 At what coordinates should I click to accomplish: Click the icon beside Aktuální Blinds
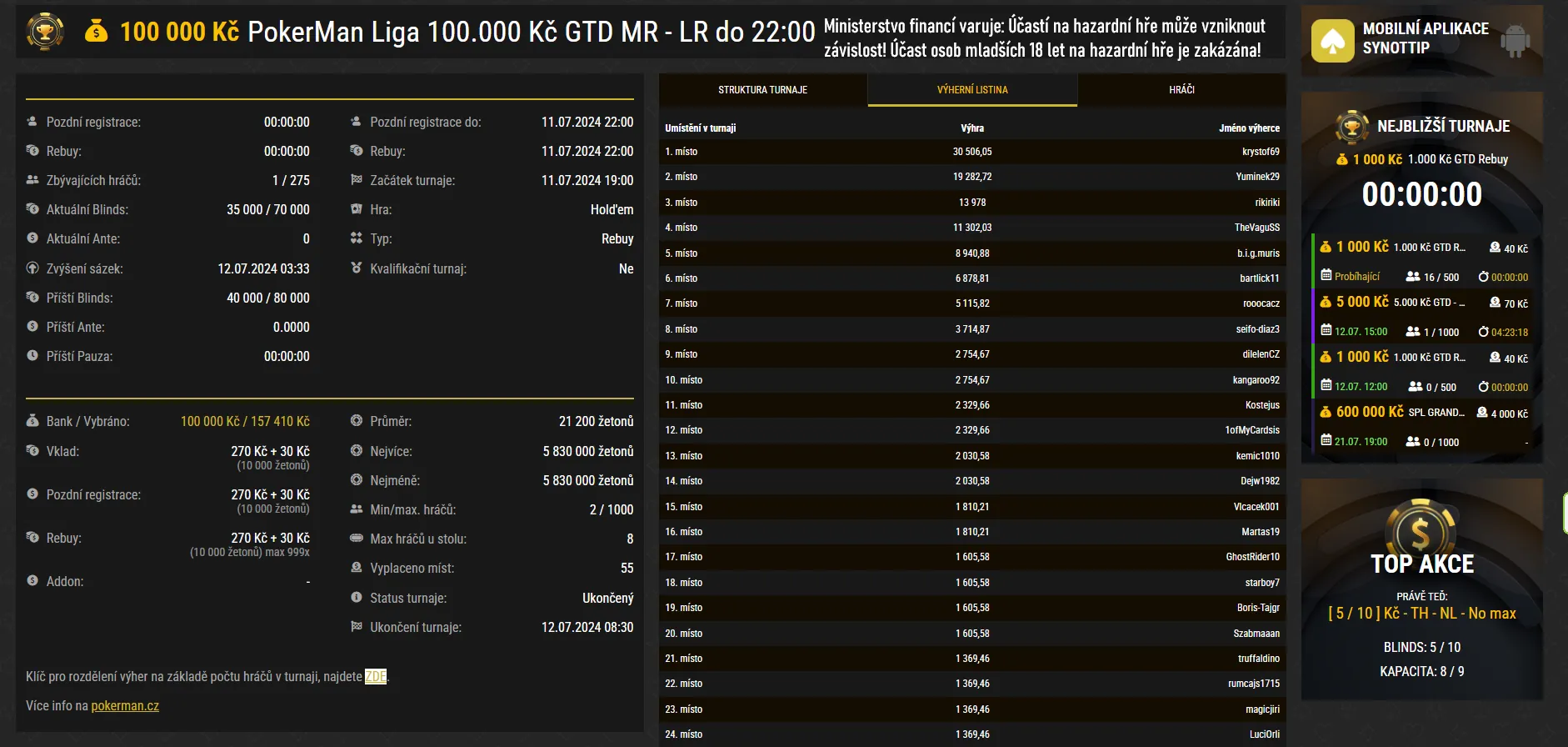click(32, 209)
